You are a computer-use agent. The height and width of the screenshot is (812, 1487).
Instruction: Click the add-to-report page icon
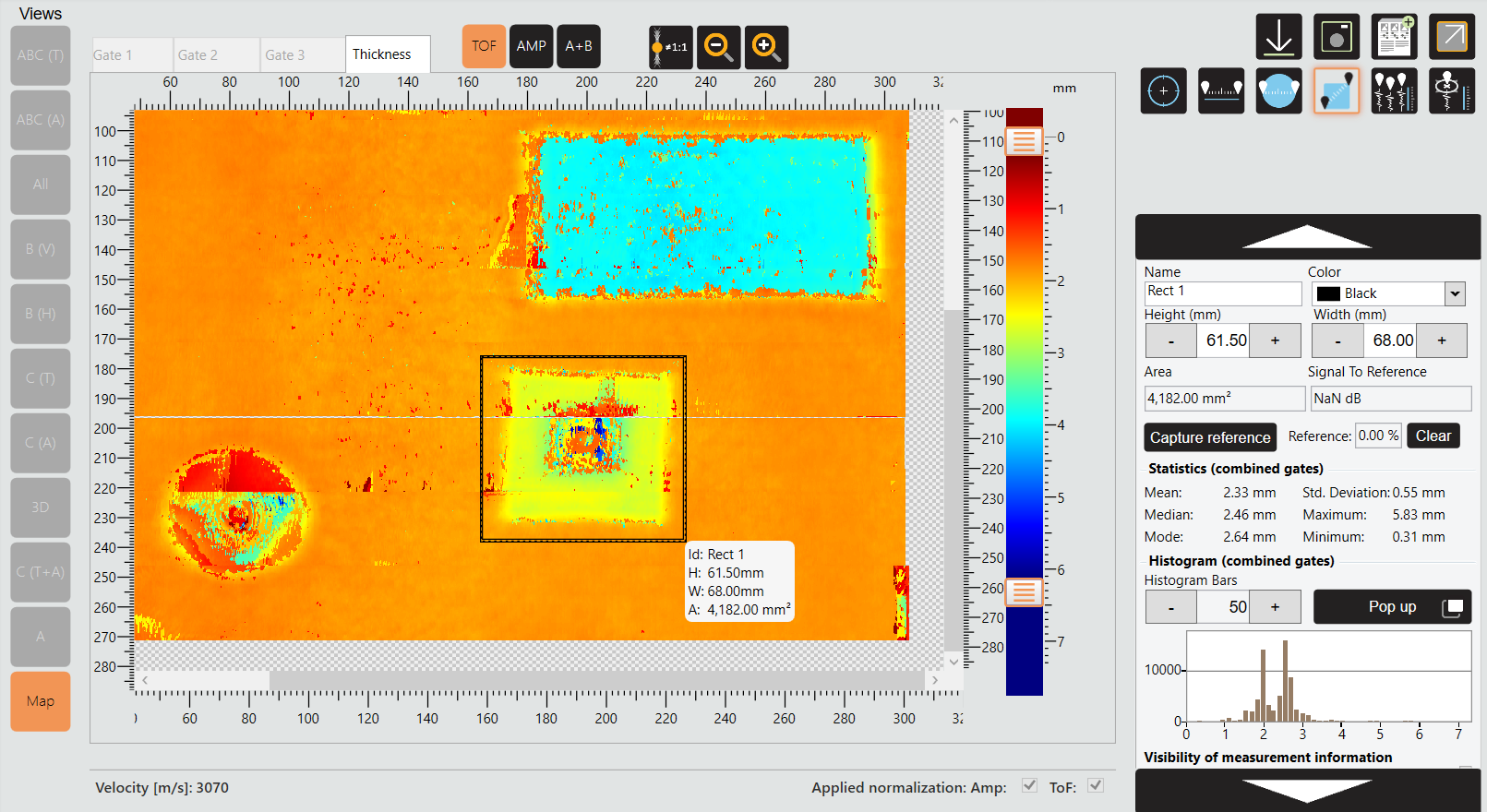pyautogui.click(x=1394, y=37)
